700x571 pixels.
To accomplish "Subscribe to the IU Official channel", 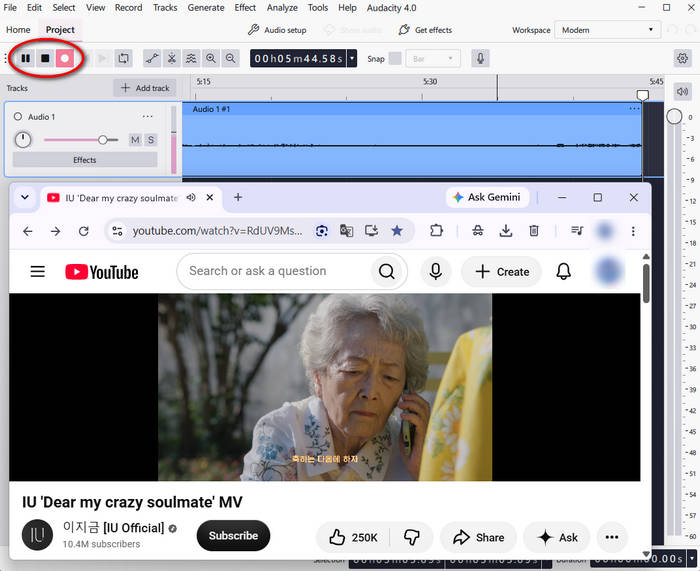I will [x=233, y=535].
